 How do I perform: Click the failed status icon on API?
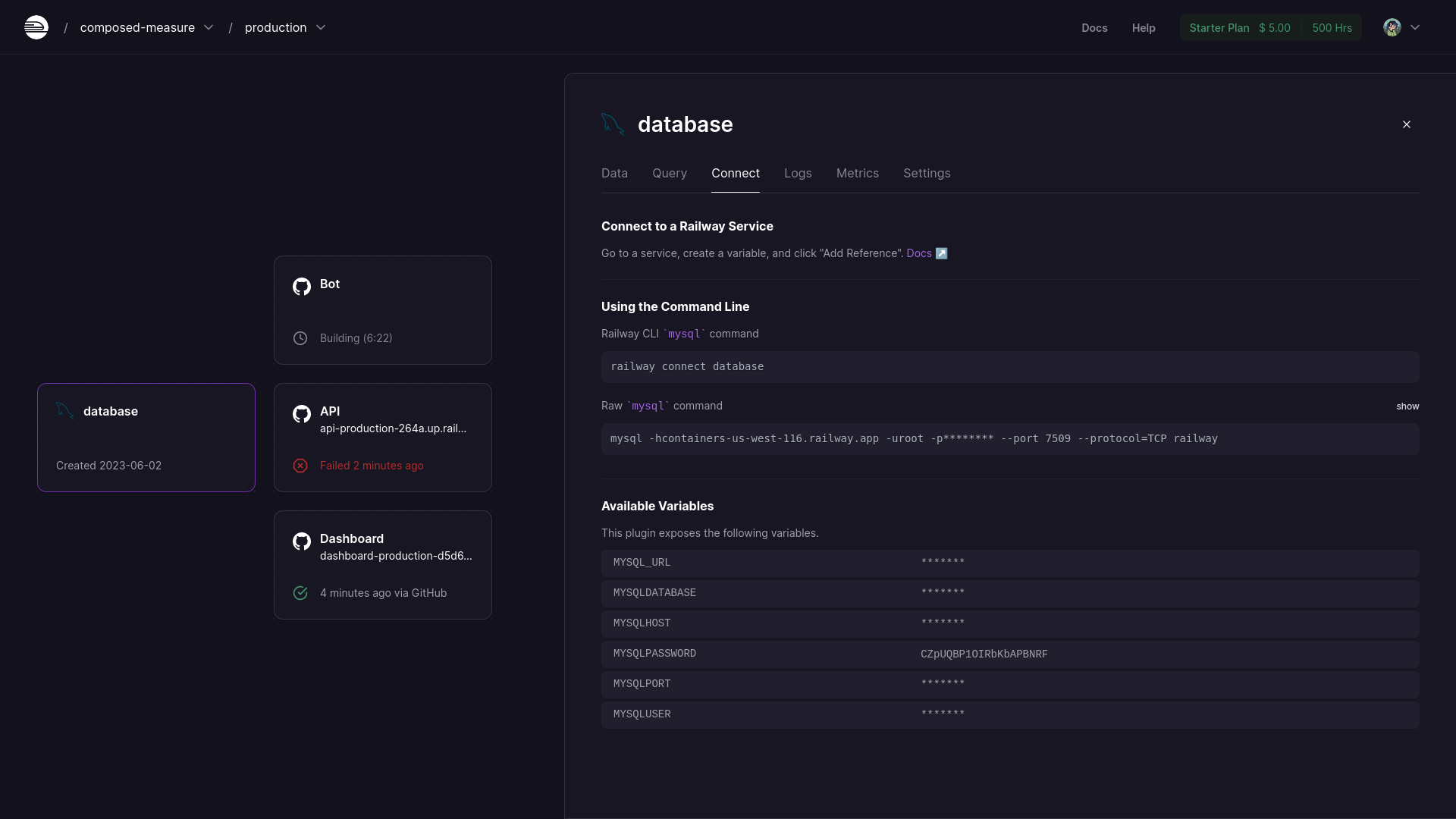pyautogui.click(x=301, y=466)
